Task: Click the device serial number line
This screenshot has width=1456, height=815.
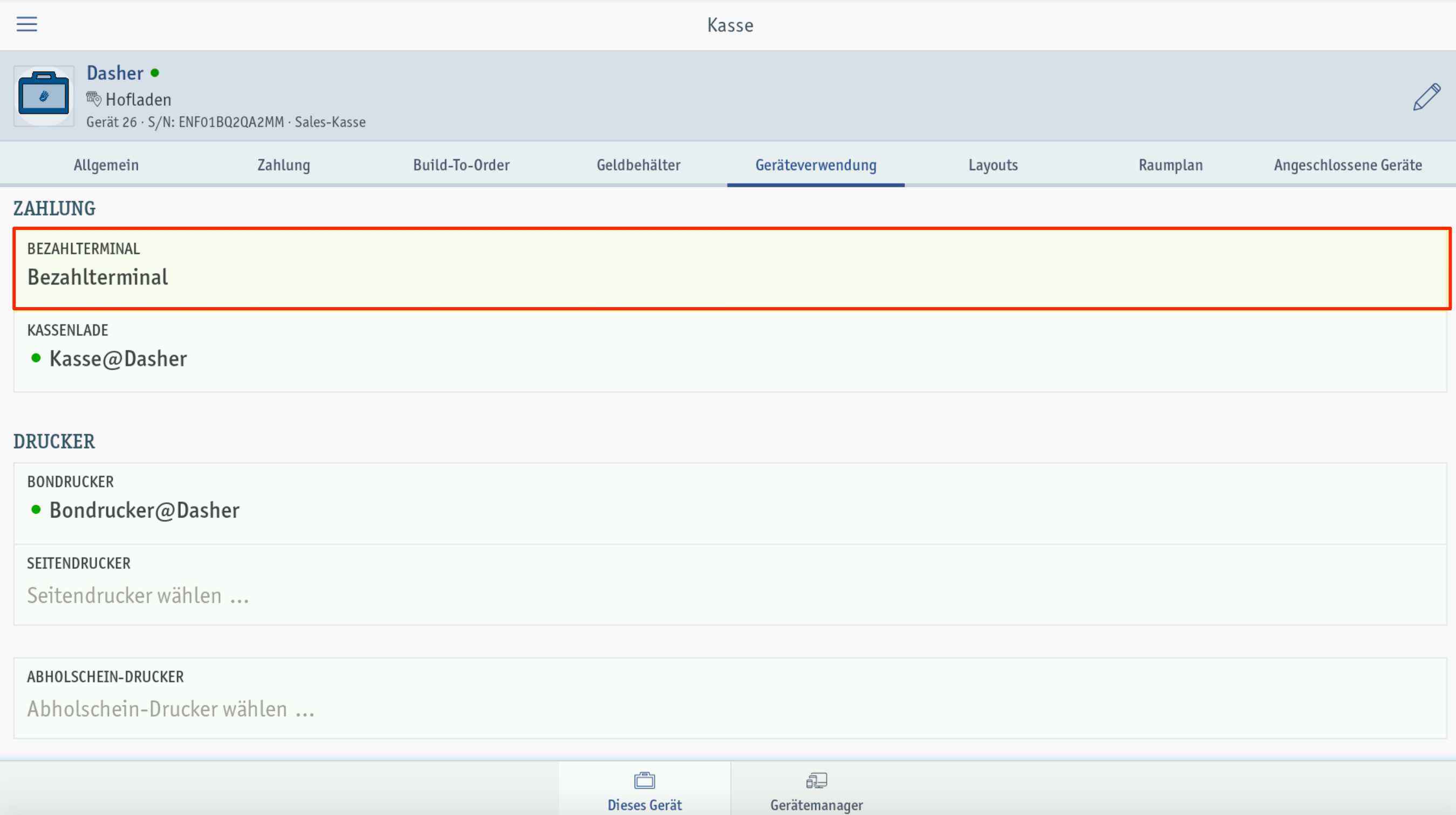Action: click(x=226, y=122)
